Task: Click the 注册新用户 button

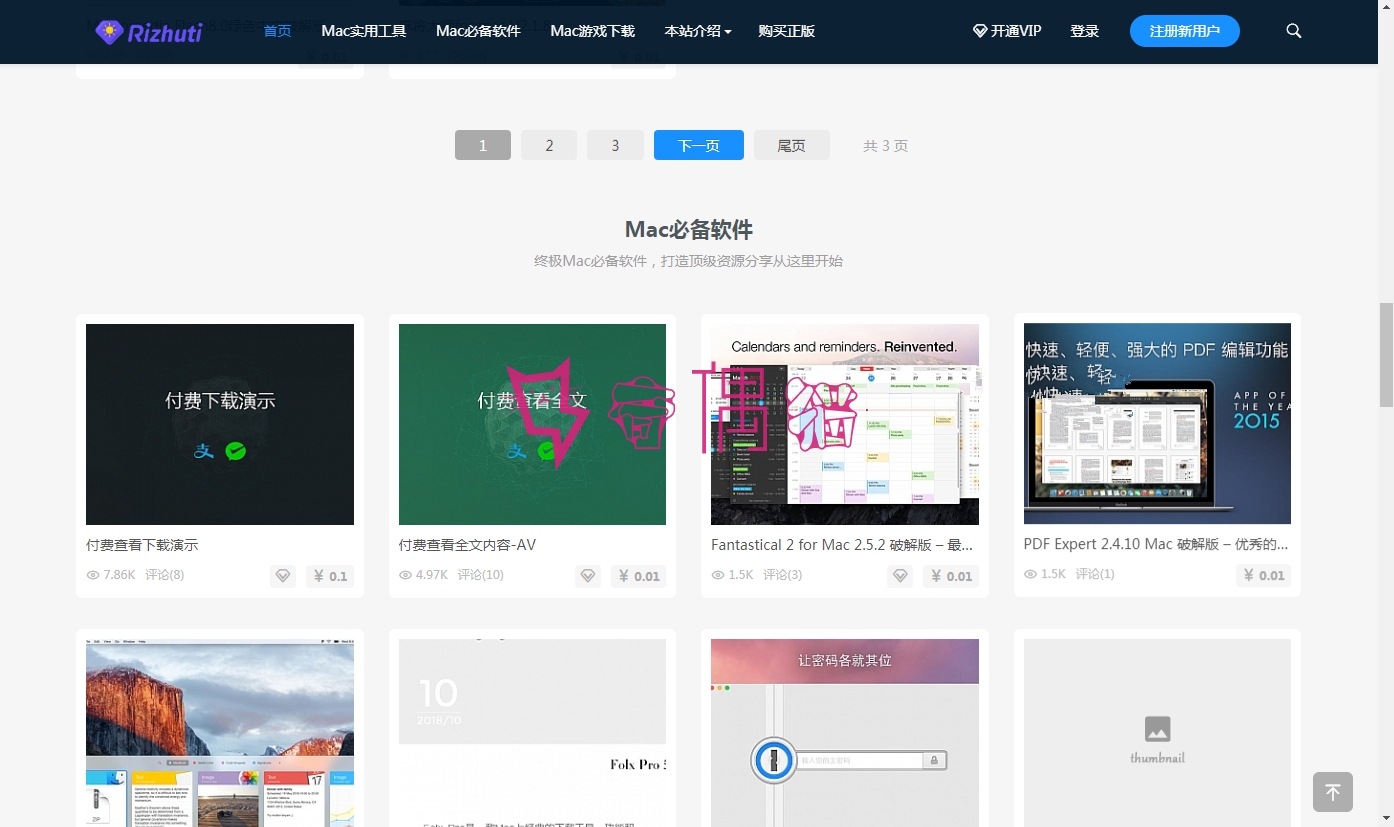Action: 1184,31
